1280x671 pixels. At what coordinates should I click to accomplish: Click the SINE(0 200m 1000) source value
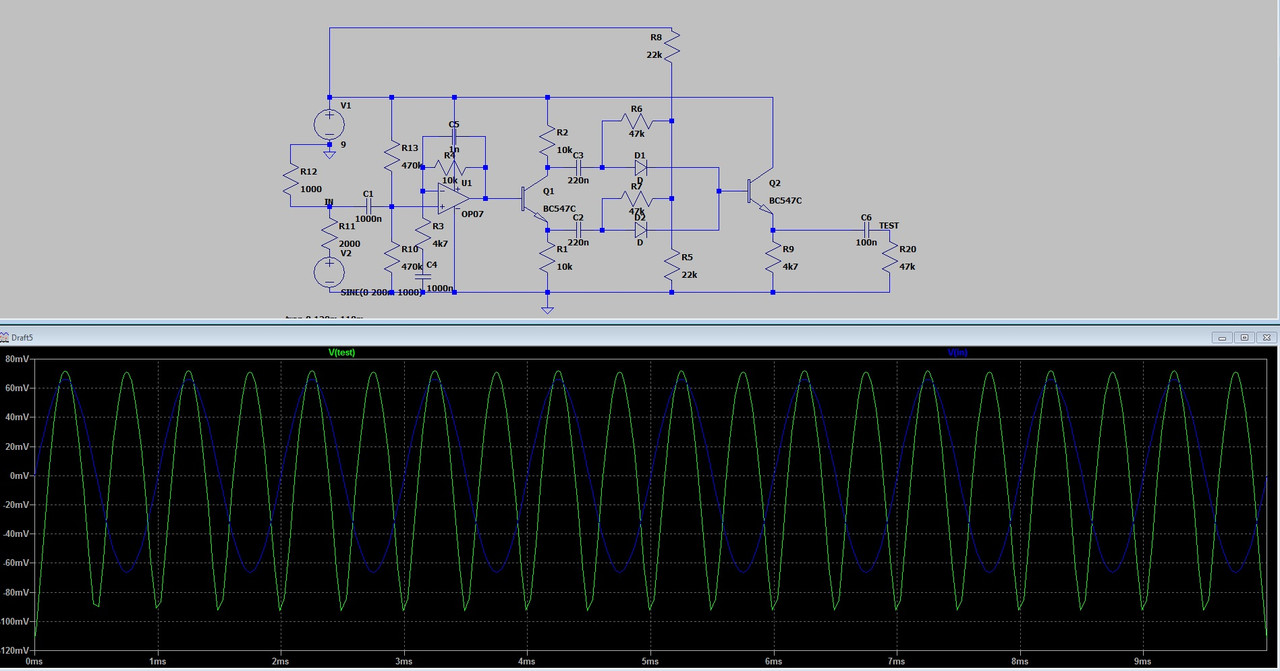[382, 292]
